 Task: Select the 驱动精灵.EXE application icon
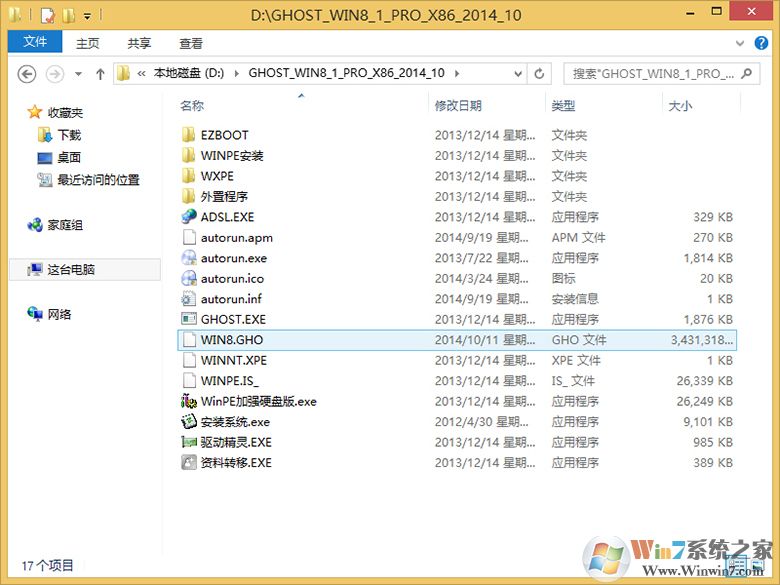tap(189, 442)
